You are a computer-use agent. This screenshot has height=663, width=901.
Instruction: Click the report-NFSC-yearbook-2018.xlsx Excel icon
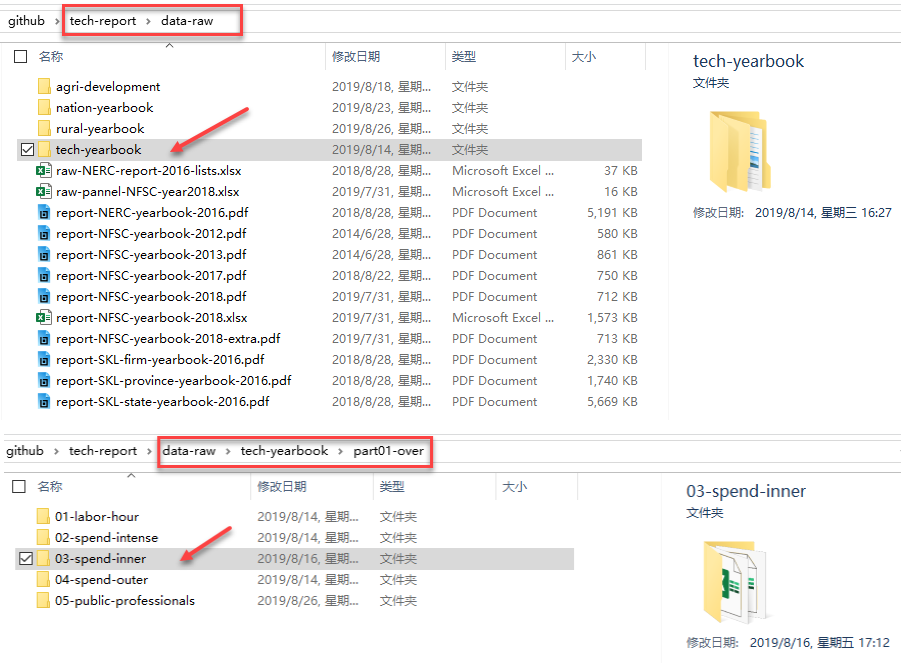[x=43, y=318]
